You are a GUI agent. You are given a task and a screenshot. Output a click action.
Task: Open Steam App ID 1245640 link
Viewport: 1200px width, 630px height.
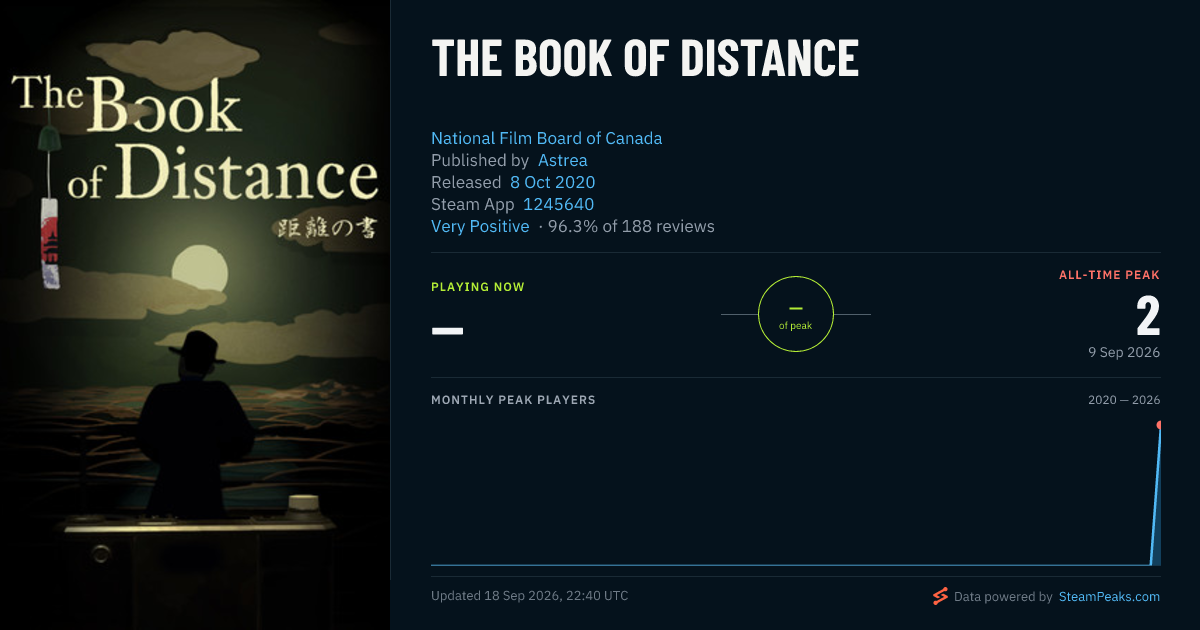tap(559, 204)
